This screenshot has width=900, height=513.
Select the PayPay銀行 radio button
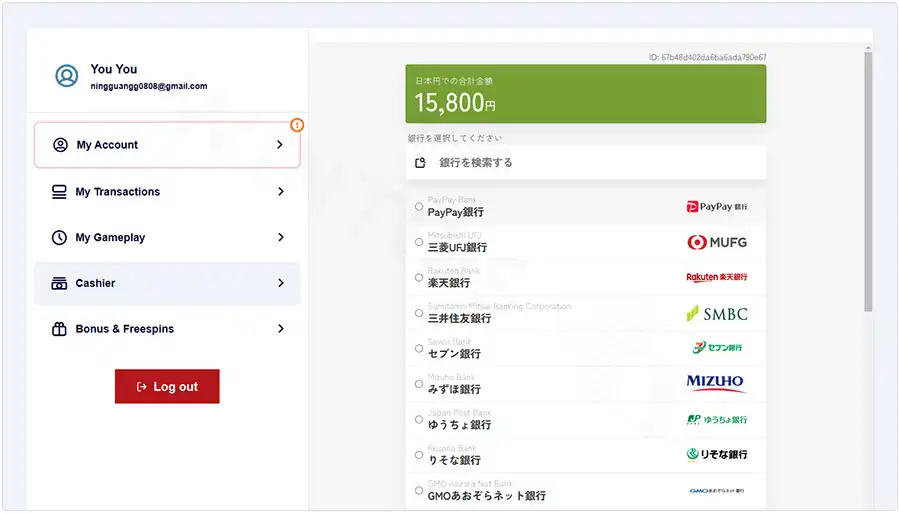[419, 207]
